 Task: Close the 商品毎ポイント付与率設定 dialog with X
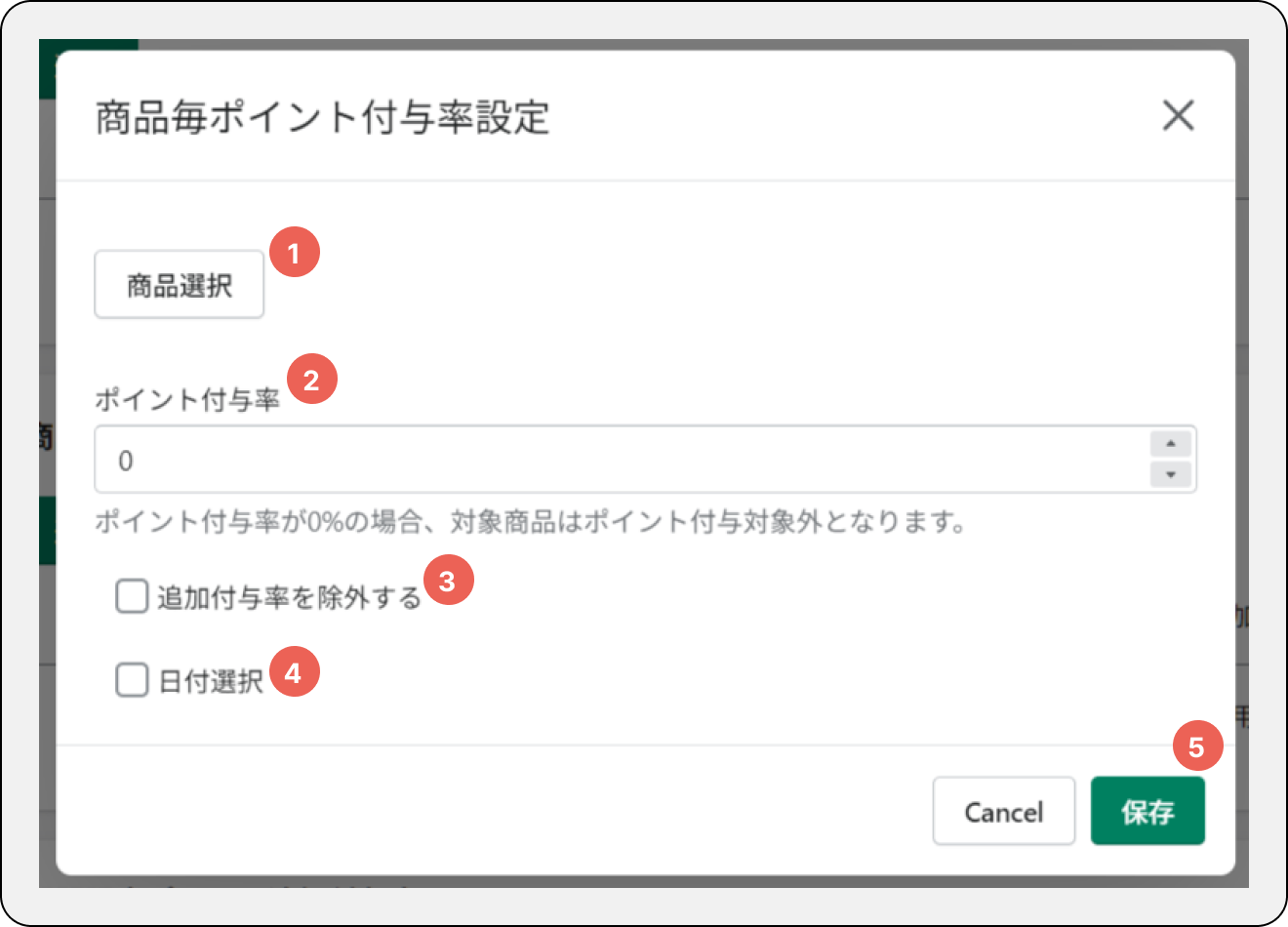1178,116
